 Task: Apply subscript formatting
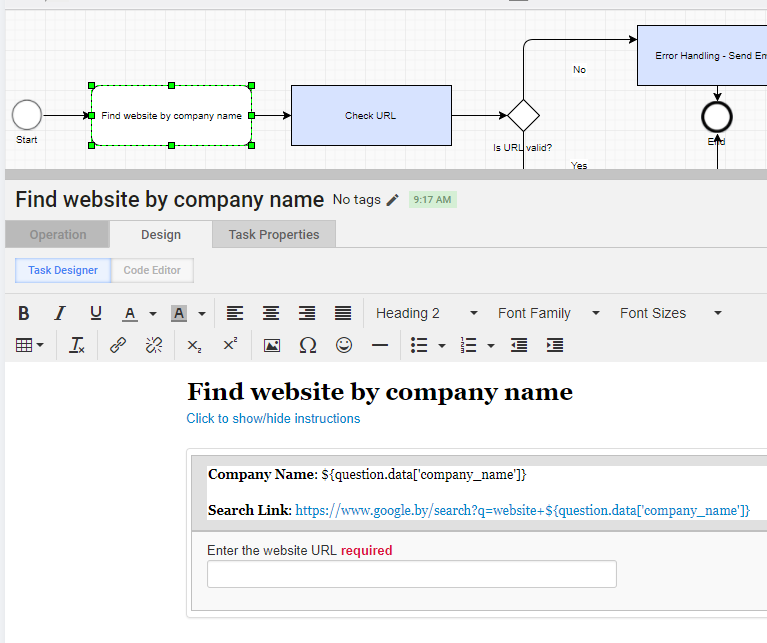(x=194, y=345)
